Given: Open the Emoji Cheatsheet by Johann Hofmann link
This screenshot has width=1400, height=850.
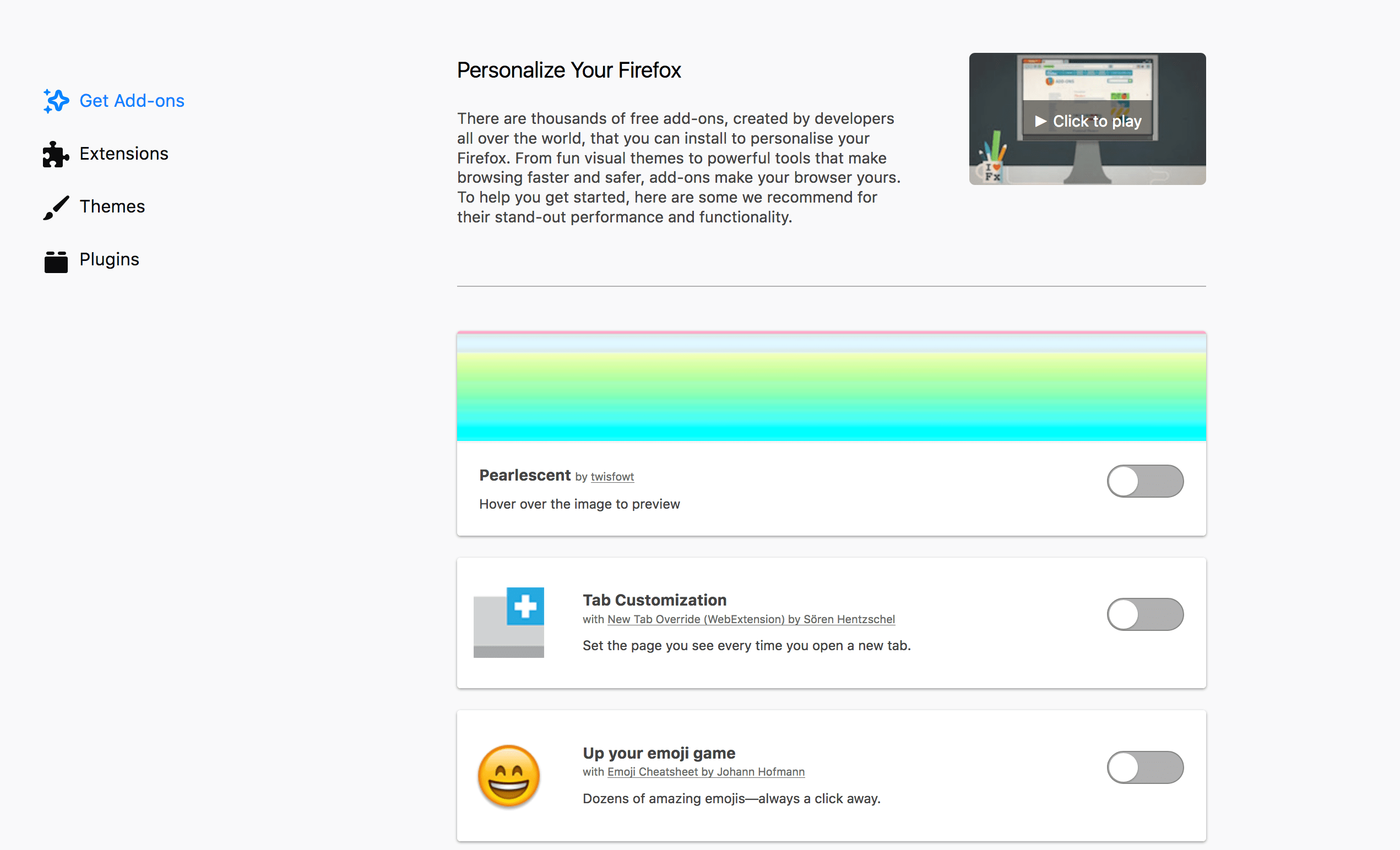Looking at the screenshot, I should pyautogui.click(x=706, y=772).
